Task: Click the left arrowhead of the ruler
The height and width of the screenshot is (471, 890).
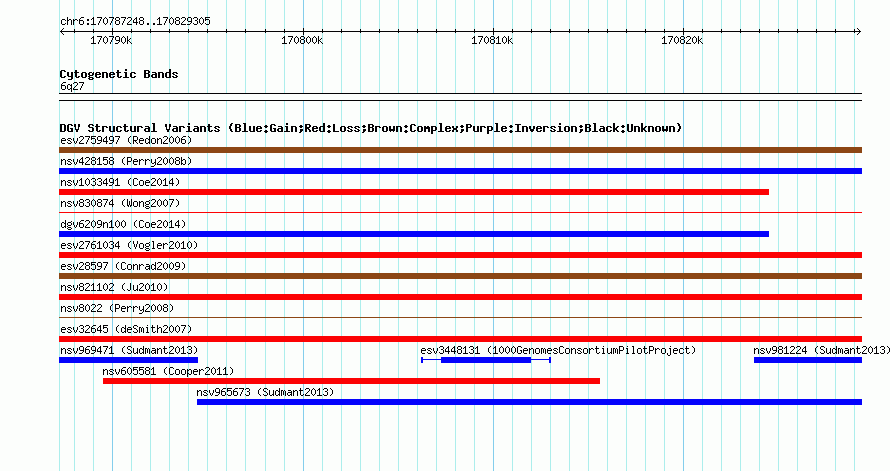Action: tap(62, 32)
